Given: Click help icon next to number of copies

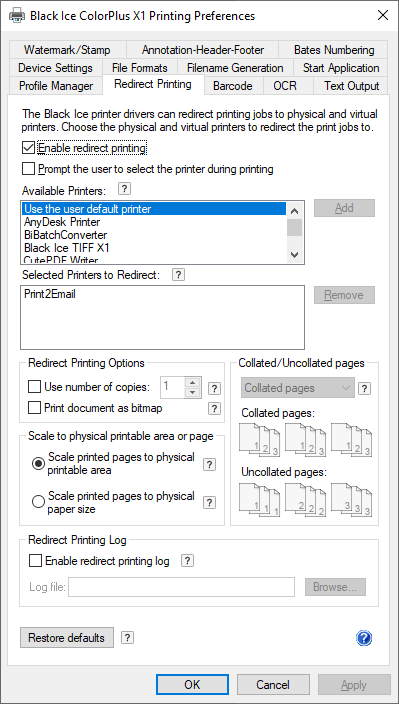Looking at the screenshot, I should [x=215, y=388].
